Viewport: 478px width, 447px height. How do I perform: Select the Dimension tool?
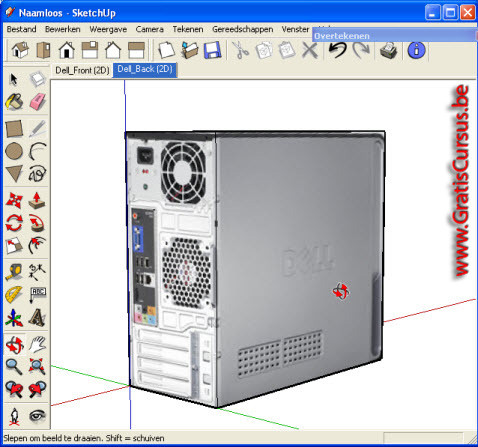[37, 272]
